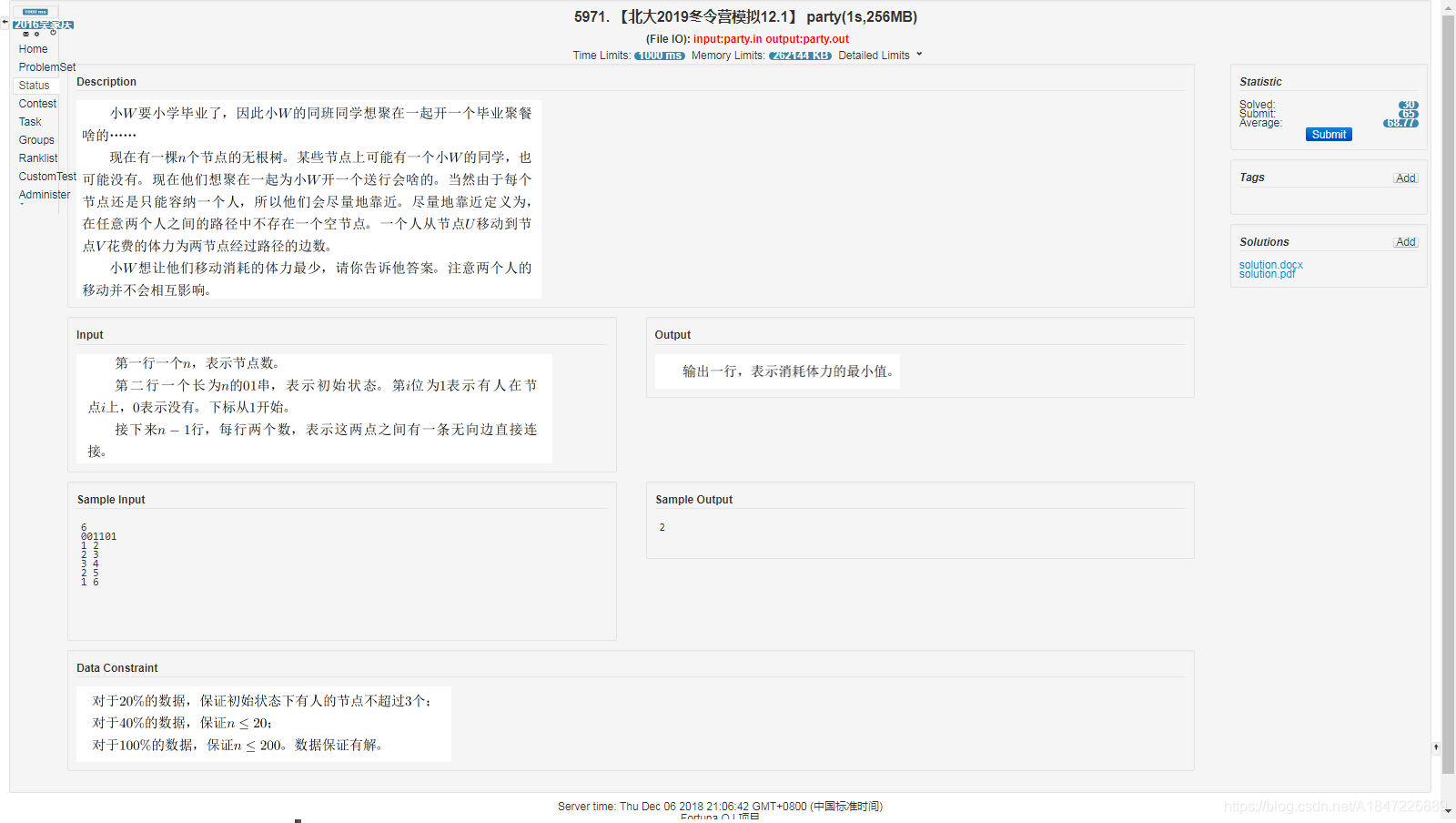Go to ProblemSet in sidebar
1456x823 pixels.
(x=47, y=67)
